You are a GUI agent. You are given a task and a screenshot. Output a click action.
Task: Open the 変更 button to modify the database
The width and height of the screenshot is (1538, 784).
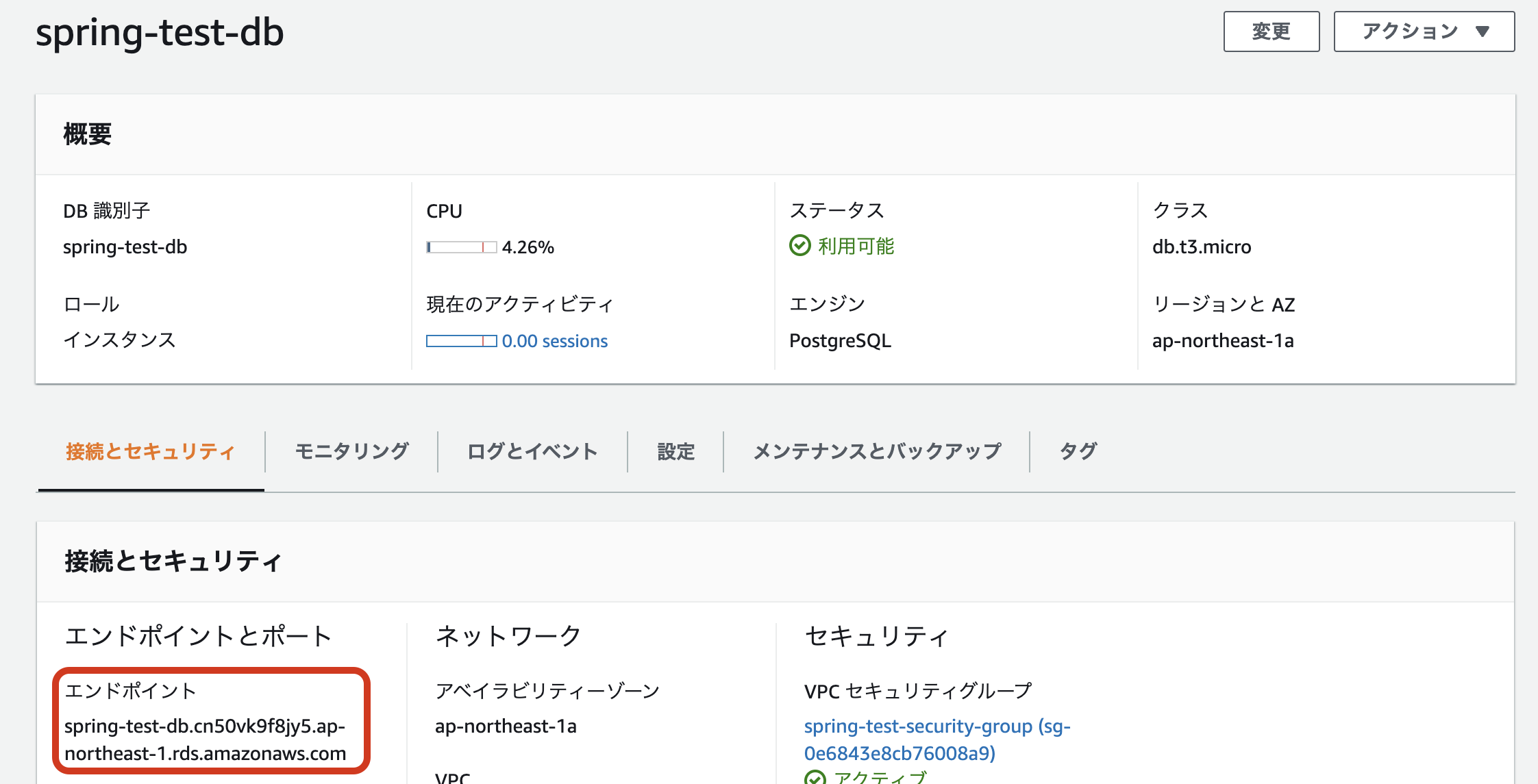(1271, 31)
